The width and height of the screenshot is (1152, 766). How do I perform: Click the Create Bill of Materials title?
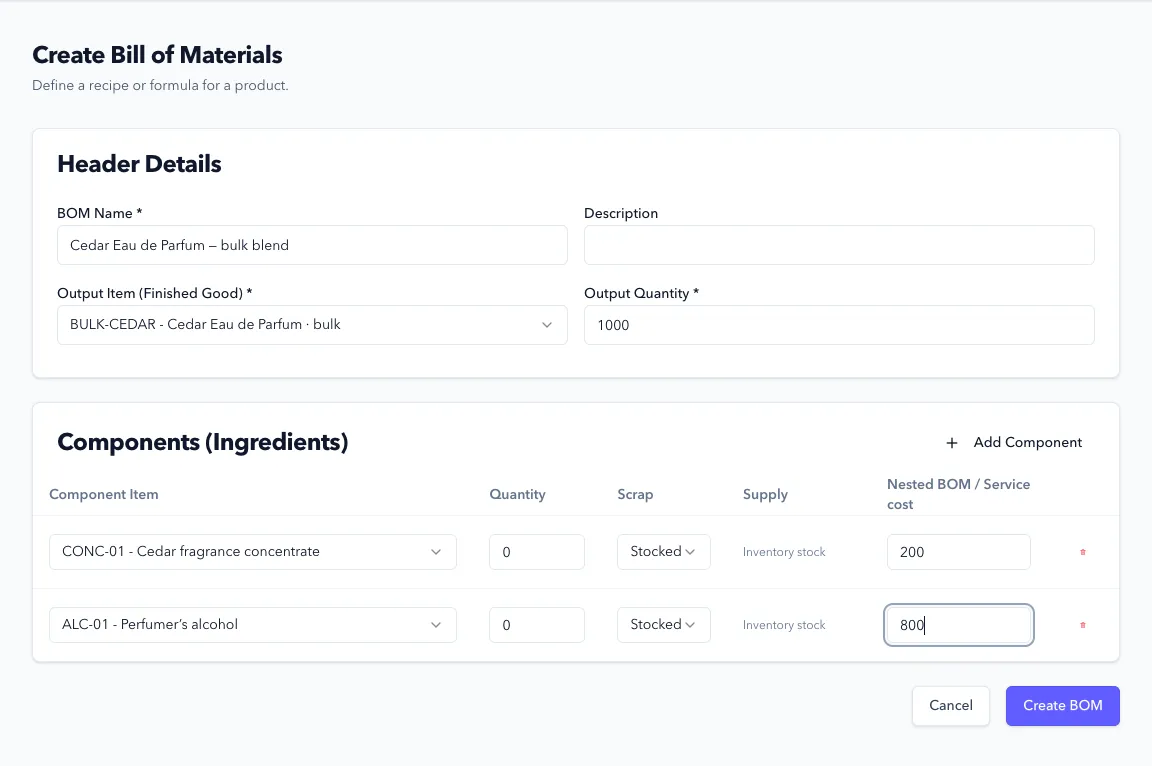pyautogui.click(x=157, y=55)
